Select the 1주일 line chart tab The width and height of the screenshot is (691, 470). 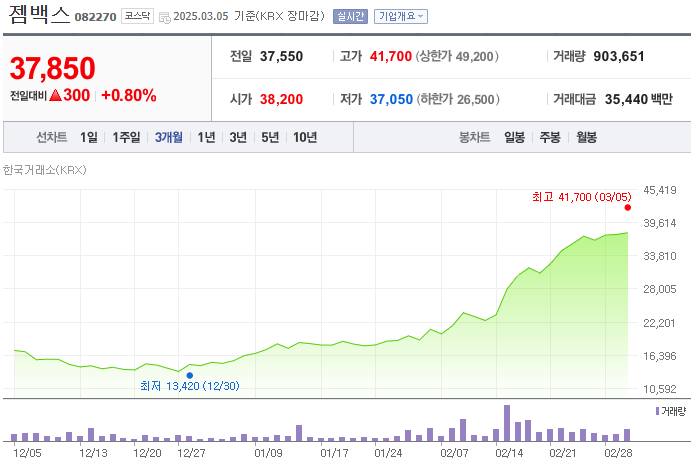[x=126, y=137]
